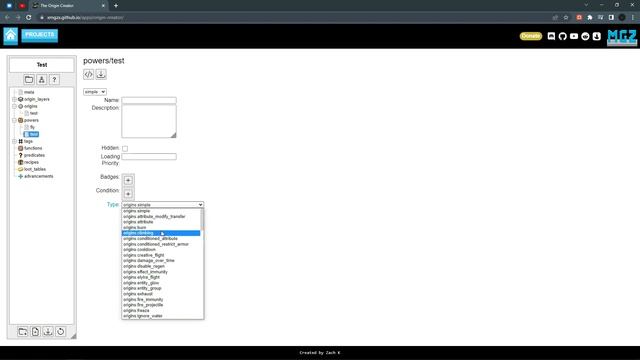This screenshot has width=640, height=360.
Task: Click the Loading Priority input field
Action: pyautogui.click(x=149, y=157)
